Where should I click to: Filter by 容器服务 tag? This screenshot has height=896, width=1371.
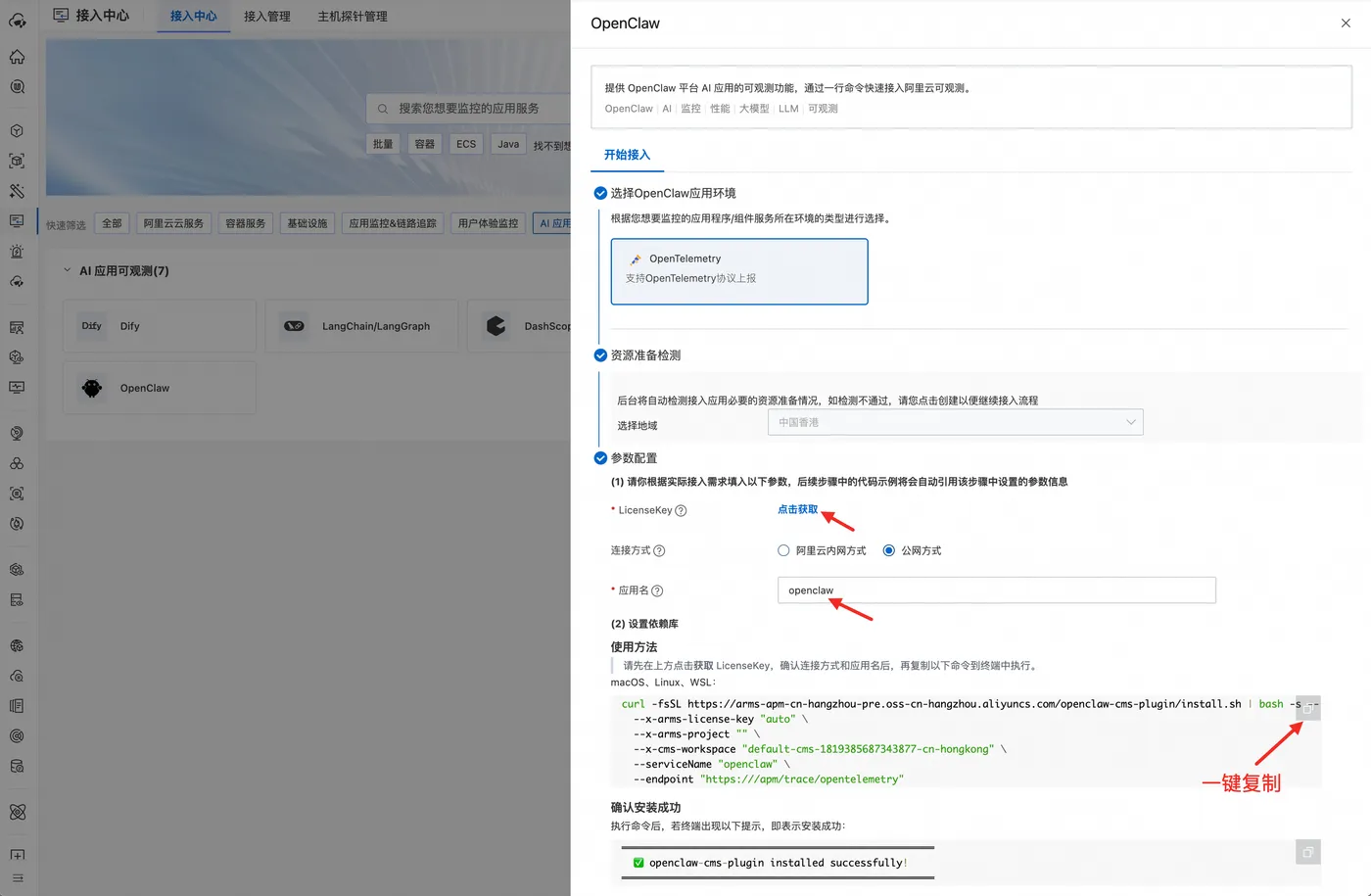(246, 223)
